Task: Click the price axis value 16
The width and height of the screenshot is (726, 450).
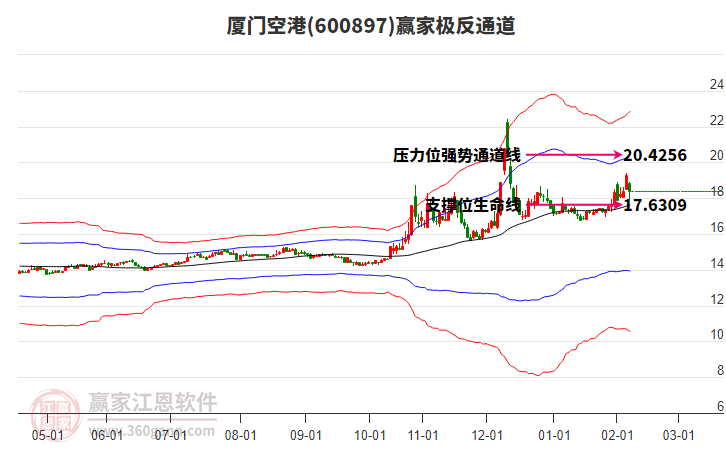Action: 717,227
